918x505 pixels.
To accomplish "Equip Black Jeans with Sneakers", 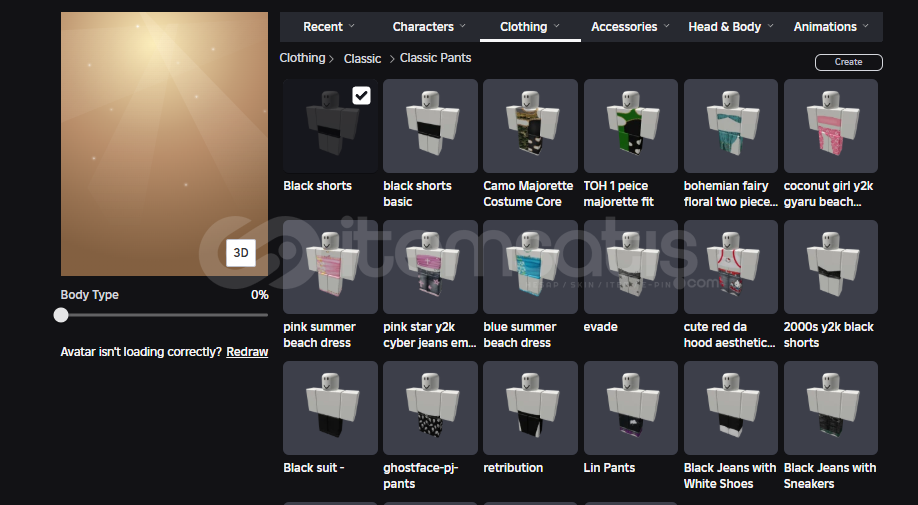I will 831,408.
